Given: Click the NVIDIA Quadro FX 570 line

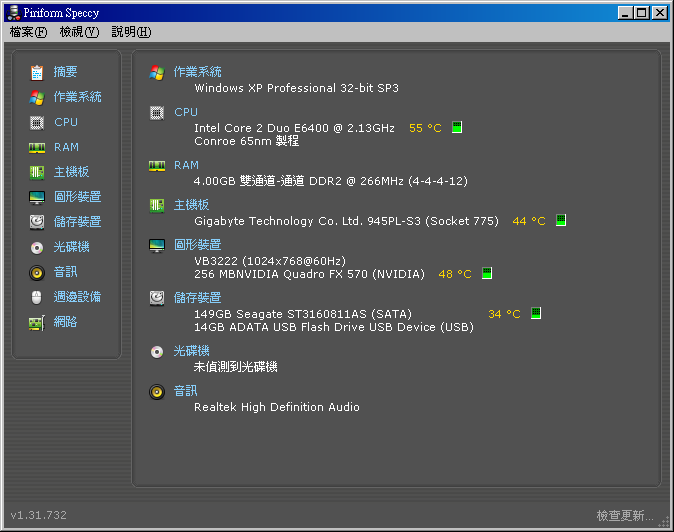Looking at the screenshot, I should (309, 274).
